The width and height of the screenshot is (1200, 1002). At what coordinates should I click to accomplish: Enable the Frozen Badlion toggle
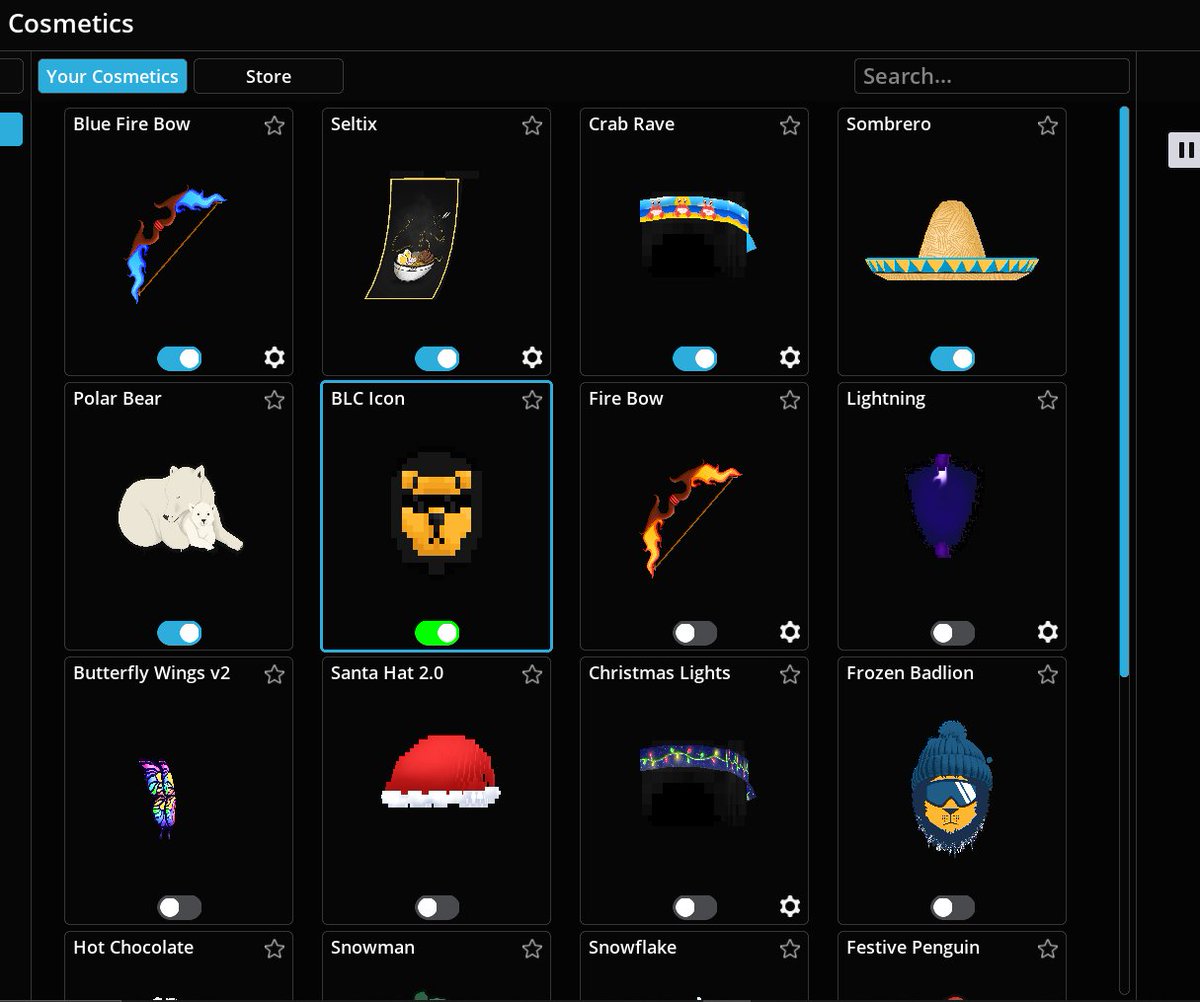point(953,907)
